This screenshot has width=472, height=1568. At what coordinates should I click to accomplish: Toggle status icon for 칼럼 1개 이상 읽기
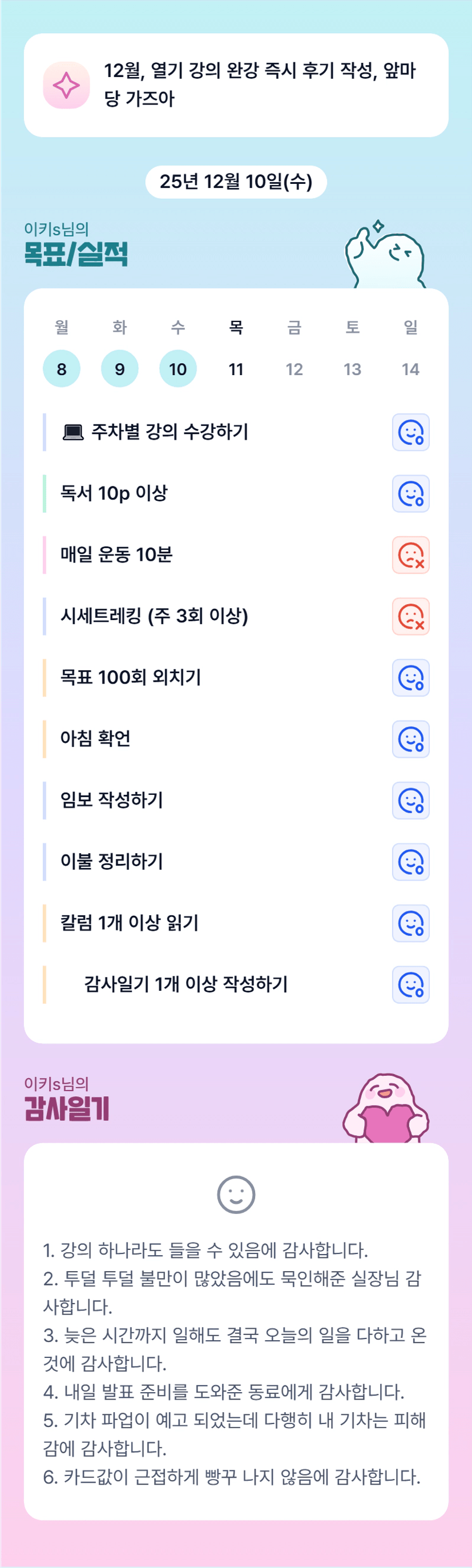tap(410, 924)
